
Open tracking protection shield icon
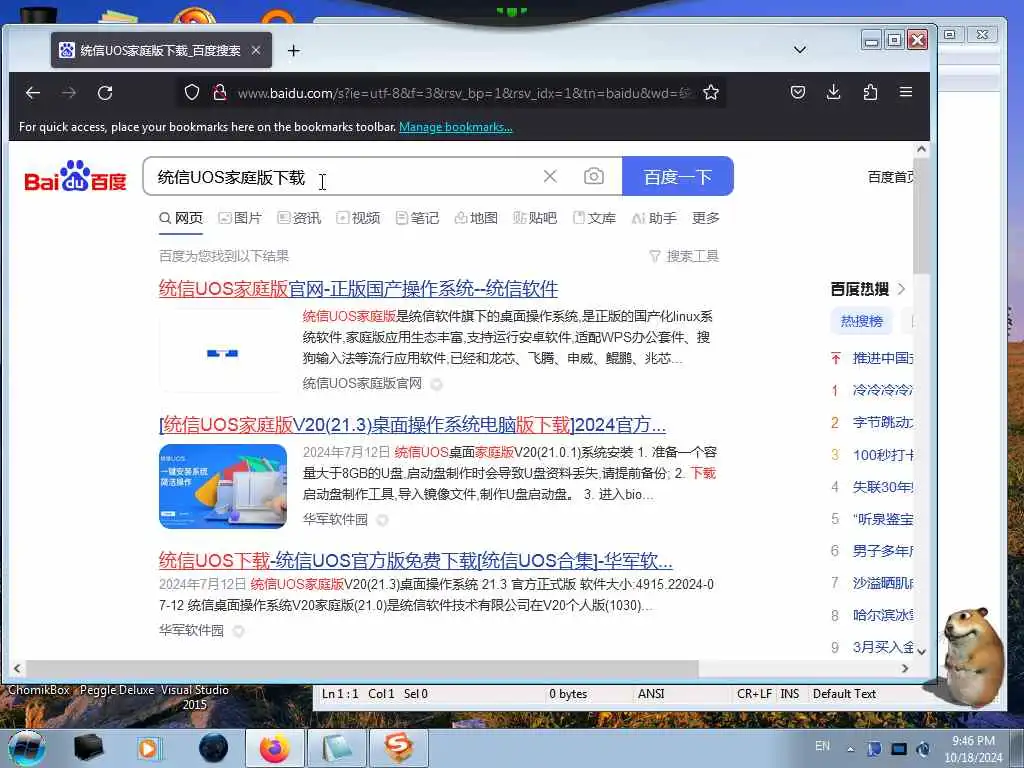coord(191,93)
